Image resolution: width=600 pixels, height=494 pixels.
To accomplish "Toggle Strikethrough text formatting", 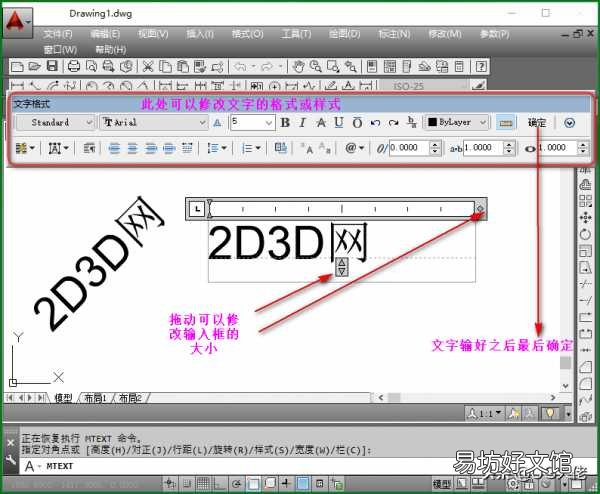I will pos(321,123).
